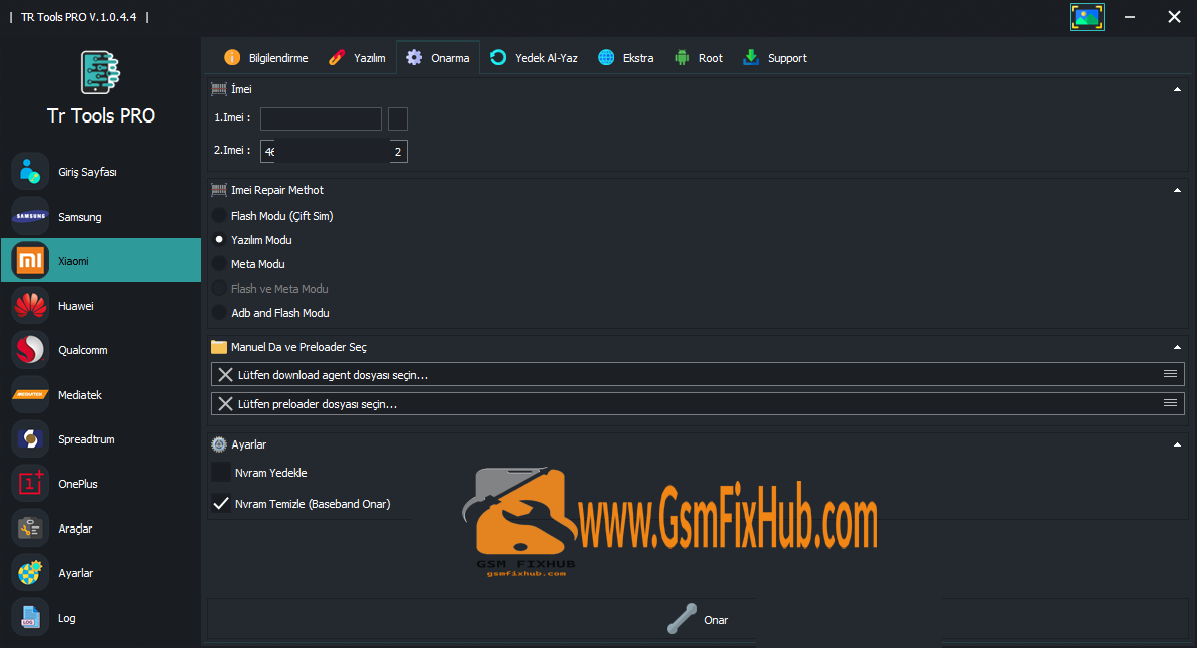Screen dimensions: 1197x648
Task: Select Xiaomi Mi logo icon
Action: (x=30, y=261)
